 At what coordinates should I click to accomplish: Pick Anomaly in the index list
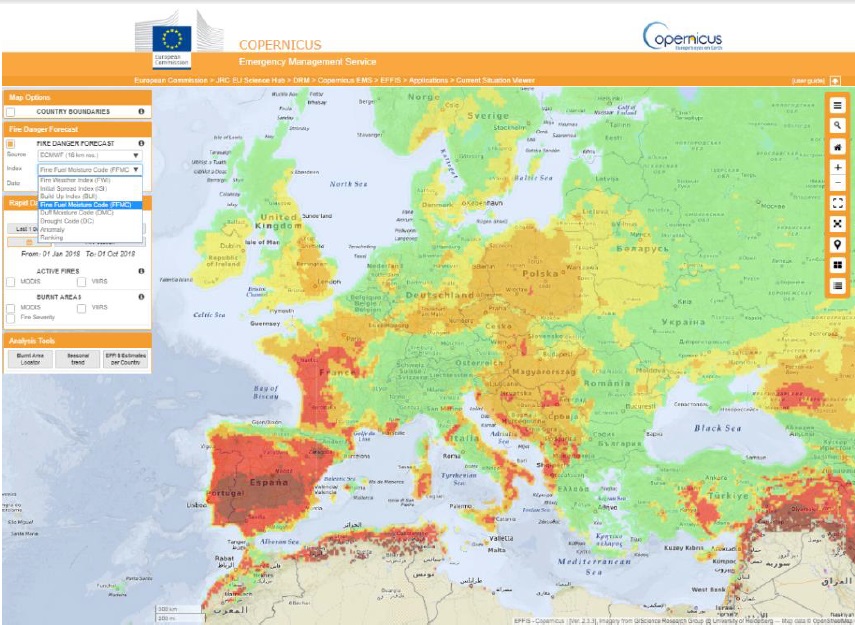(53, 229)
